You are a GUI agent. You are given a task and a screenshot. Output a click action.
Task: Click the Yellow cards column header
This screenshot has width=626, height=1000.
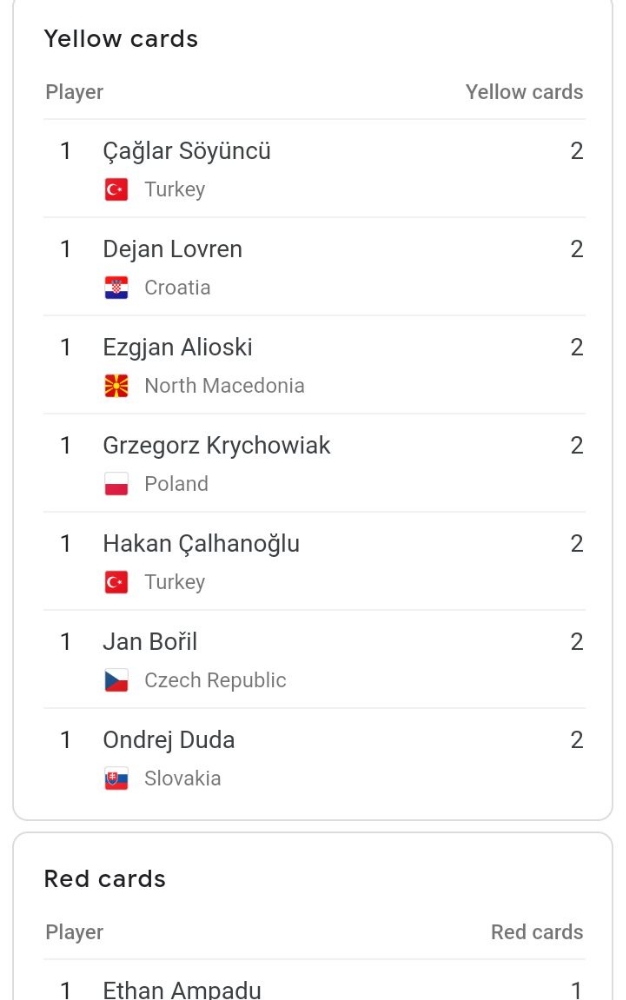(524, 92)
